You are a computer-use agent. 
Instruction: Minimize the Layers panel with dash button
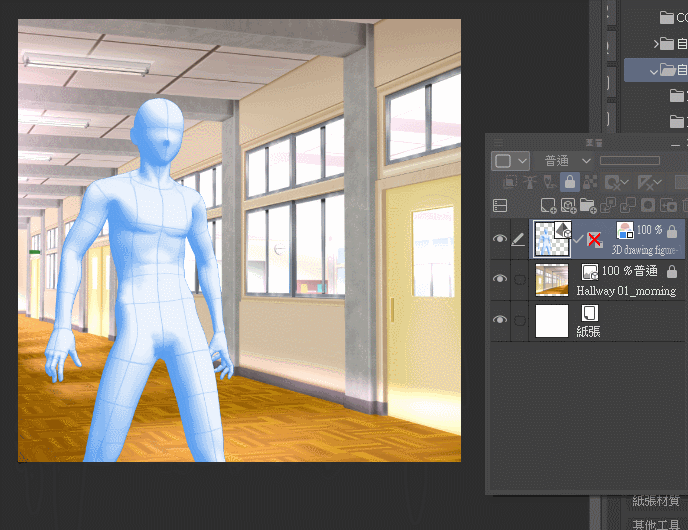click(675, 144)
